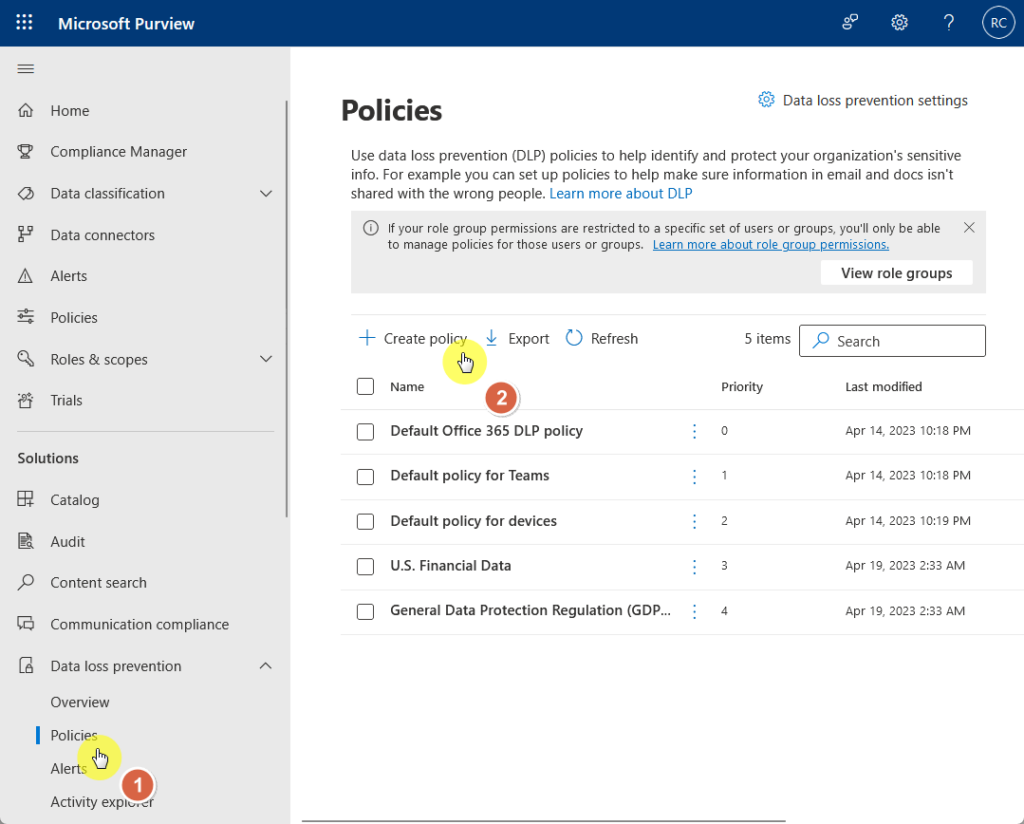The height and width of the screenshot is (824, 1024).
Task: Click the feedback people icon in header
Action: (850, 23)
